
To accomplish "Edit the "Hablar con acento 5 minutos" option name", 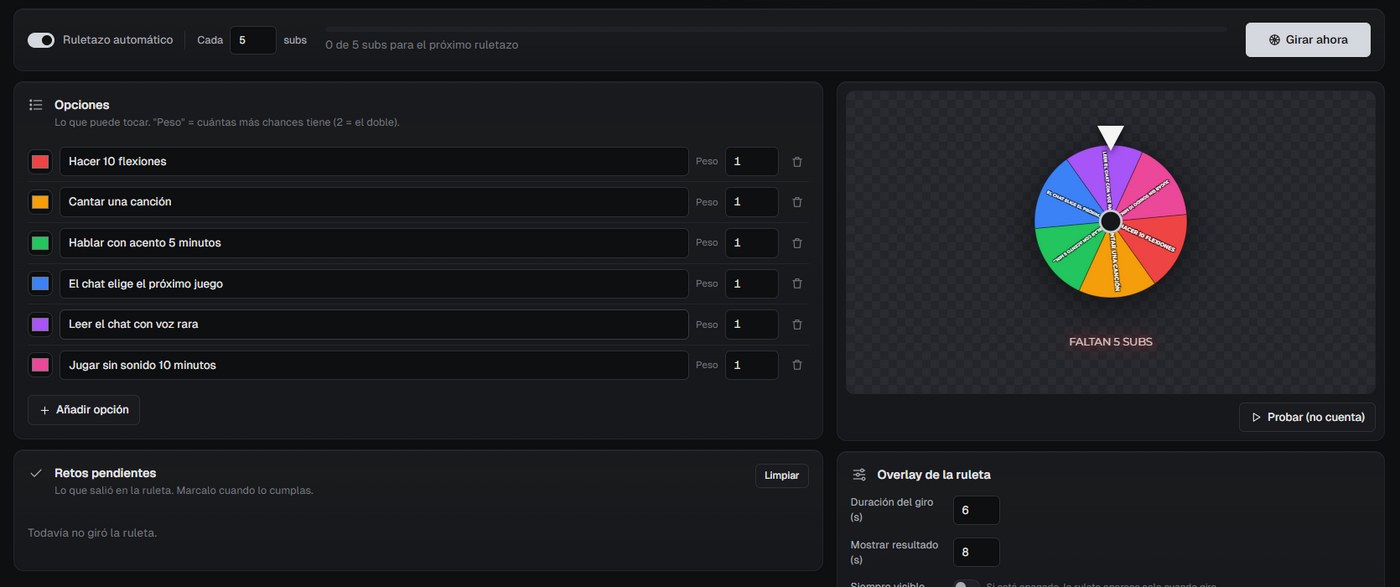I will coord(374,243).
